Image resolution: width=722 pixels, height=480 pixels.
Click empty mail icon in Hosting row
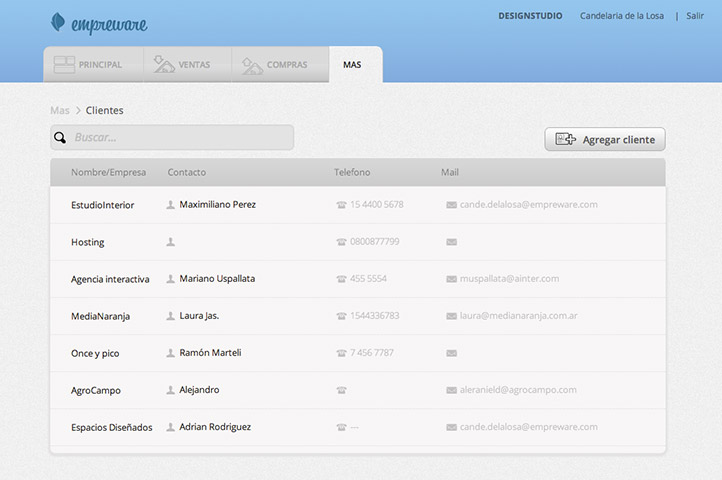(452, 242)
